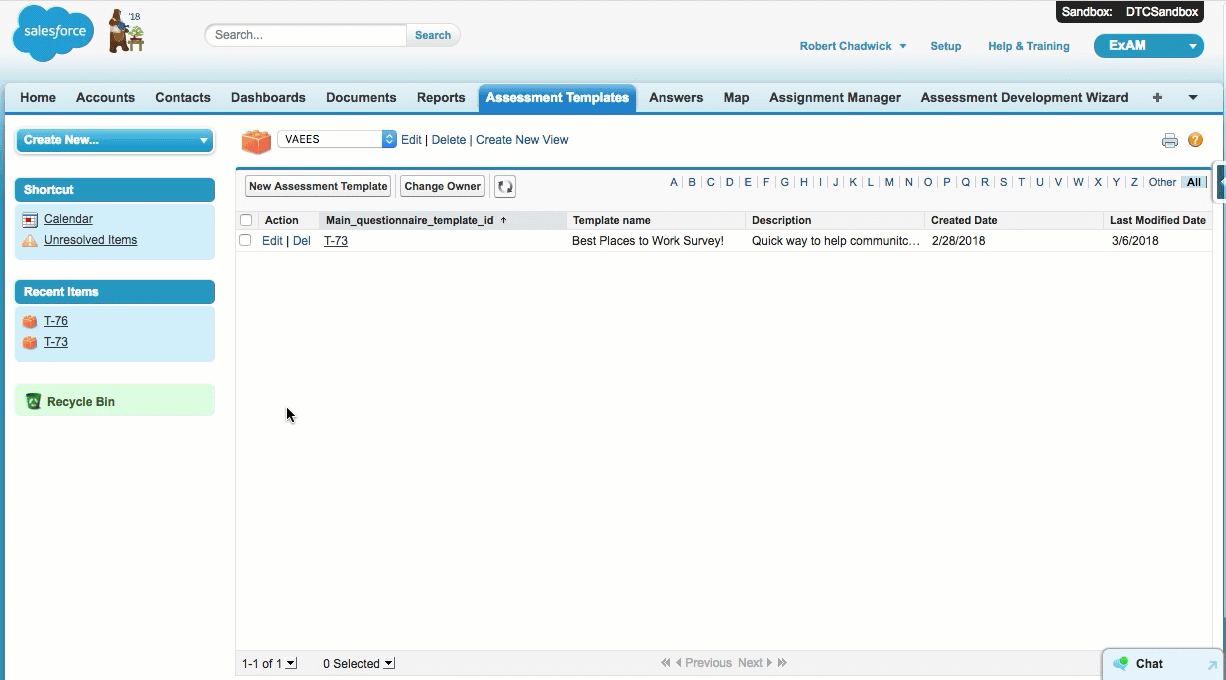The image size is (1226, 680).
Task: Open the ExAM app menu
Action: point(1148,46)
